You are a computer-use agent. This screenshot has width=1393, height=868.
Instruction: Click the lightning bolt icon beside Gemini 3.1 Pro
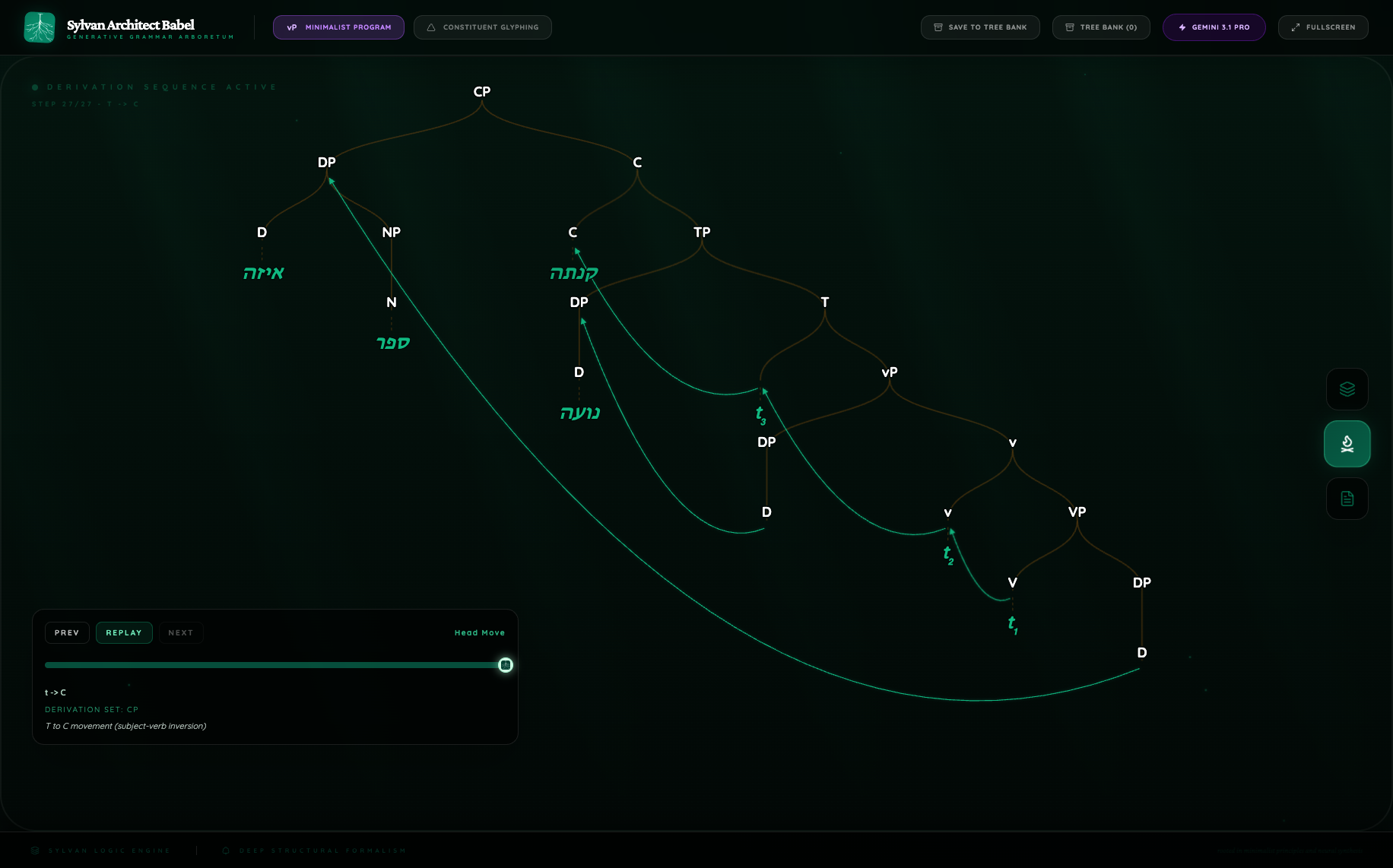[1182, 27]
